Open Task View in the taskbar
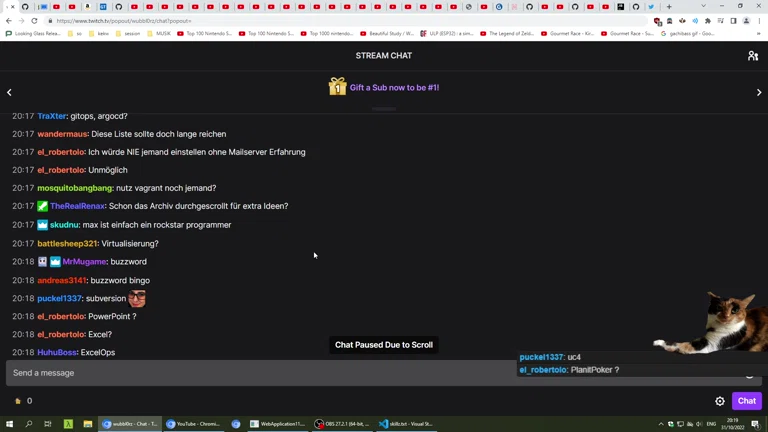The height and width of the screenshot is (432, 768). 48,424
